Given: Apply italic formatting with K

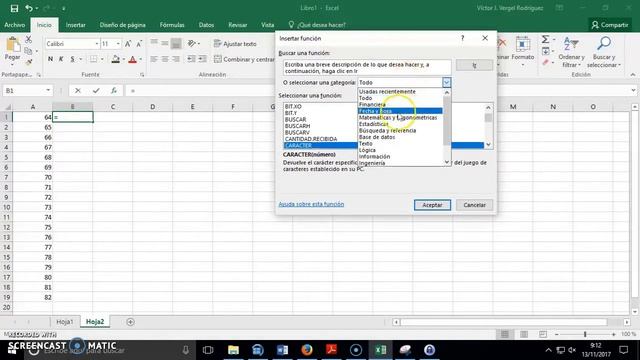Looking at the screenshot, I should click(x=61, y=59).
